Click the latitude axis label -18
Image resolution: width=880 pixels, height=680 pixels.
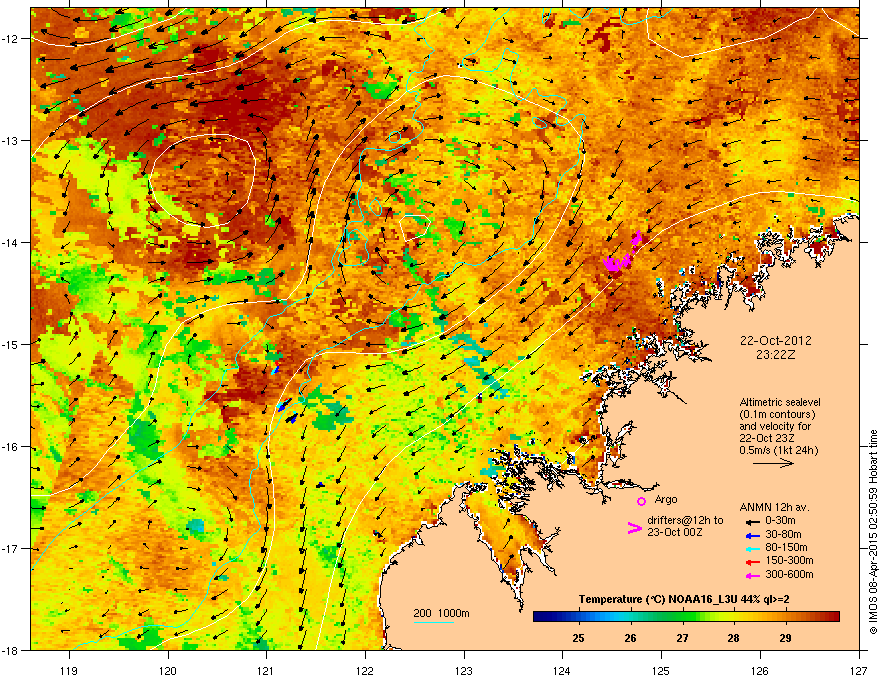point(11,650)
